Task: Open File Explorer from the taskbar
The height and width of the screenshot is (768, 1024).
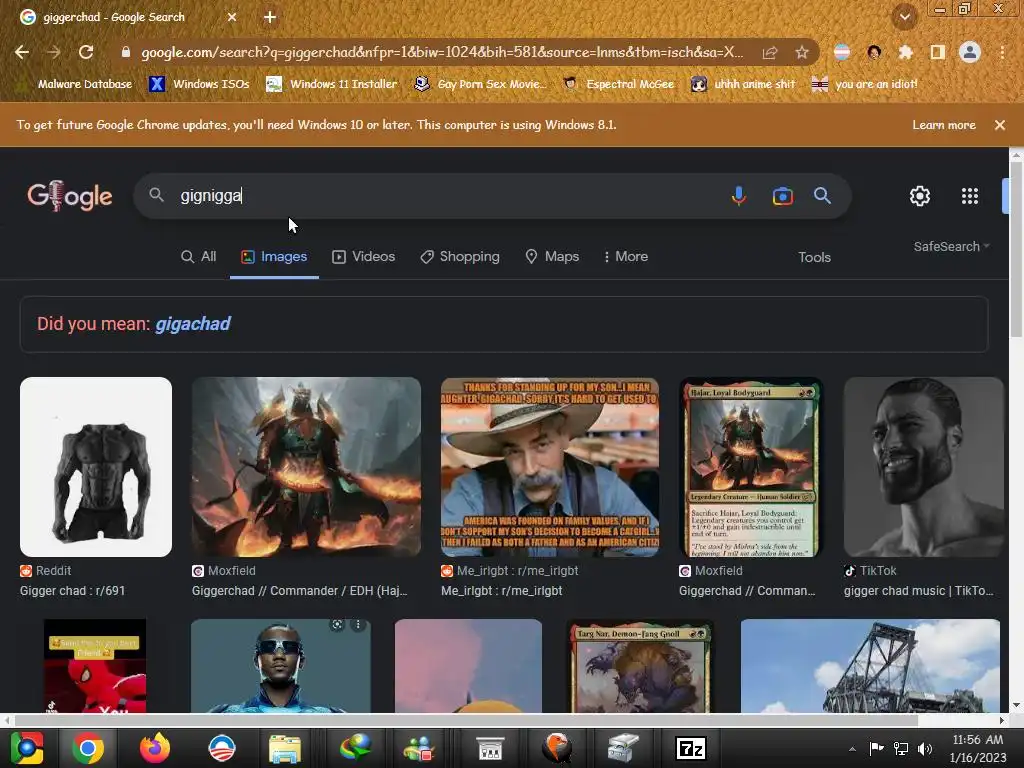Action: click(285, 748)
